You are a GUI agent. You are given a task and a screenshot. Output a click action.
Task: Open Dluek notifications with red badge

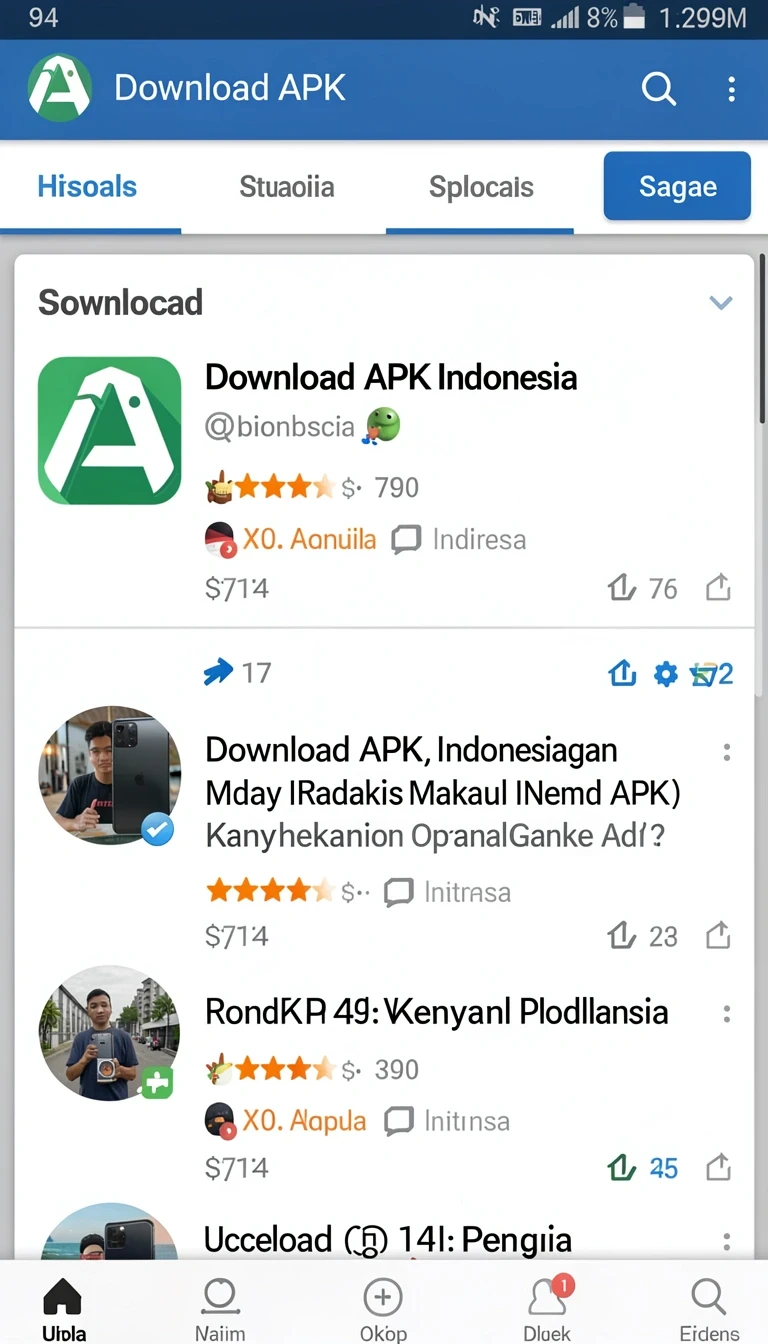click(548, 1307)
